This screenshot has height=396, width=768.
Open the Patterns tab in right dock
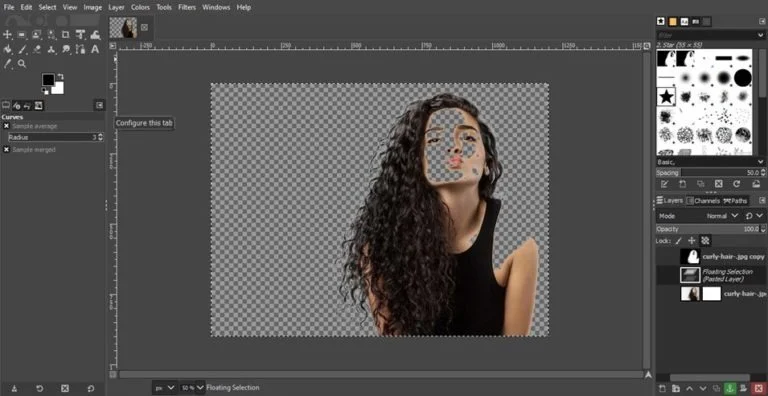[672, 21]
